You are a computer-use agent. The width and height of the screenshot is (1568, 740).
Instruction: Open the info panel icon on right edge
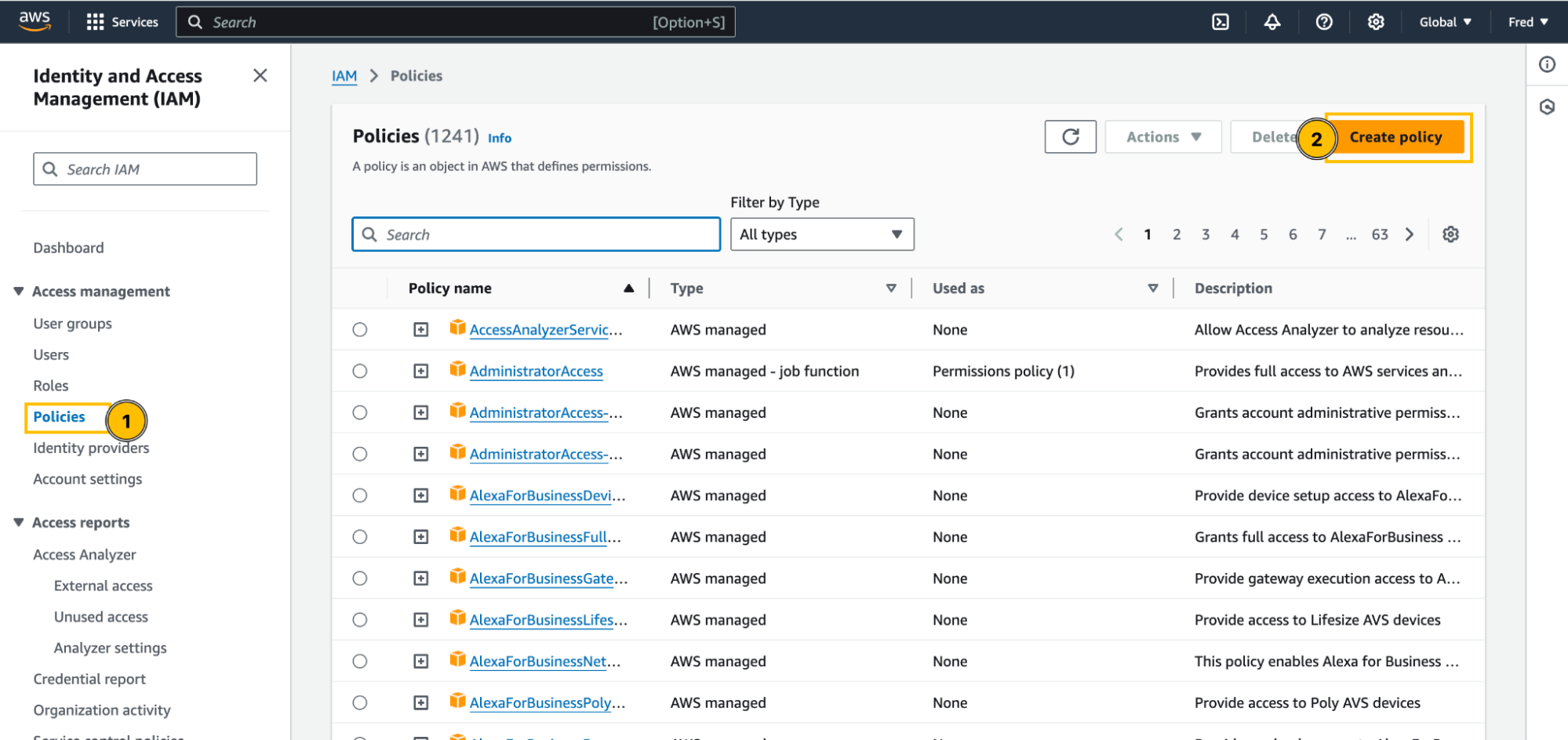(x=1547, y=64)
